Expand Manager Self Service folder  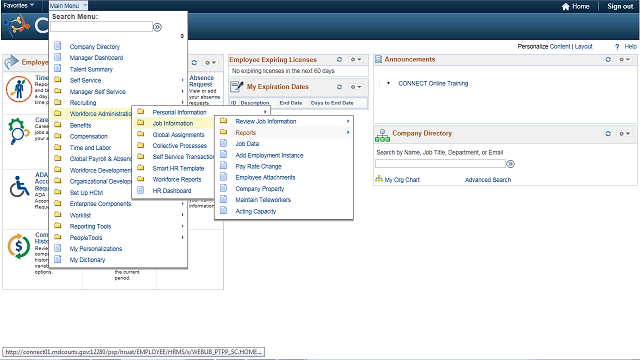(98, 91)
